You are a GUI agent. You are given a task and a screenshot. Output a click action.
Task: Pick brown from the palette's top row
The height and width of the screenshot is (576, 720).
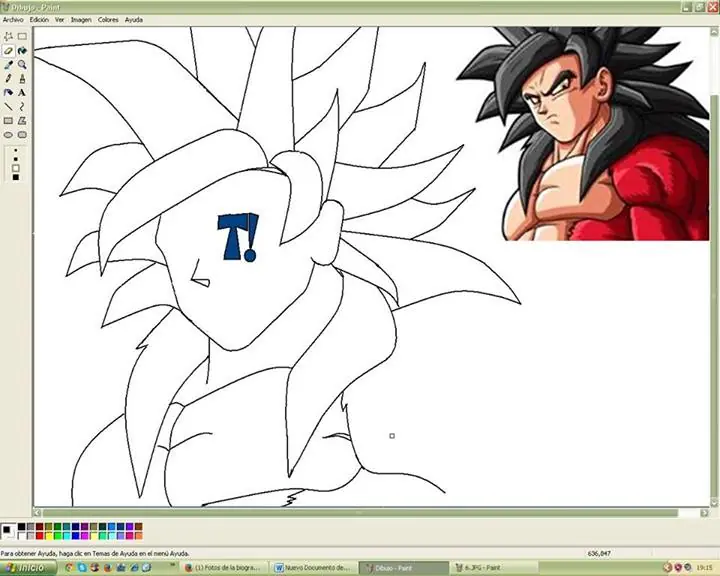139,526
